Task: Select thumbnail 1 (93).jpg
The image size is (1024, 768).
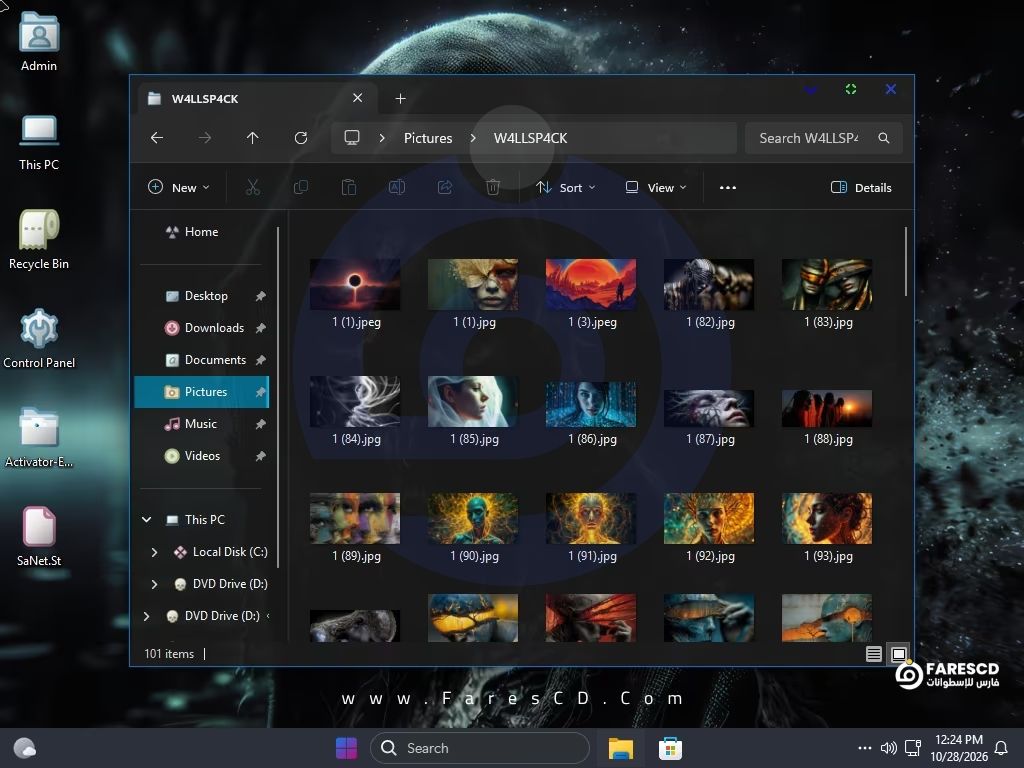Action: pyautogui.click(x=827, y=528)
